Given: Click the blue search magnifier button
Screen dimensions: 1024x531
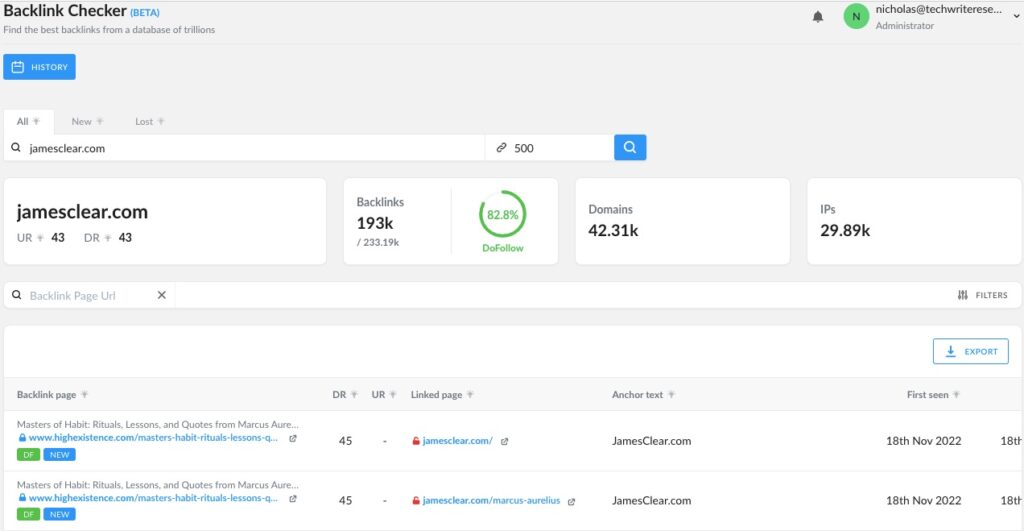Looking at the screenshot, I should pyautogui.click(x=630, y=148).
